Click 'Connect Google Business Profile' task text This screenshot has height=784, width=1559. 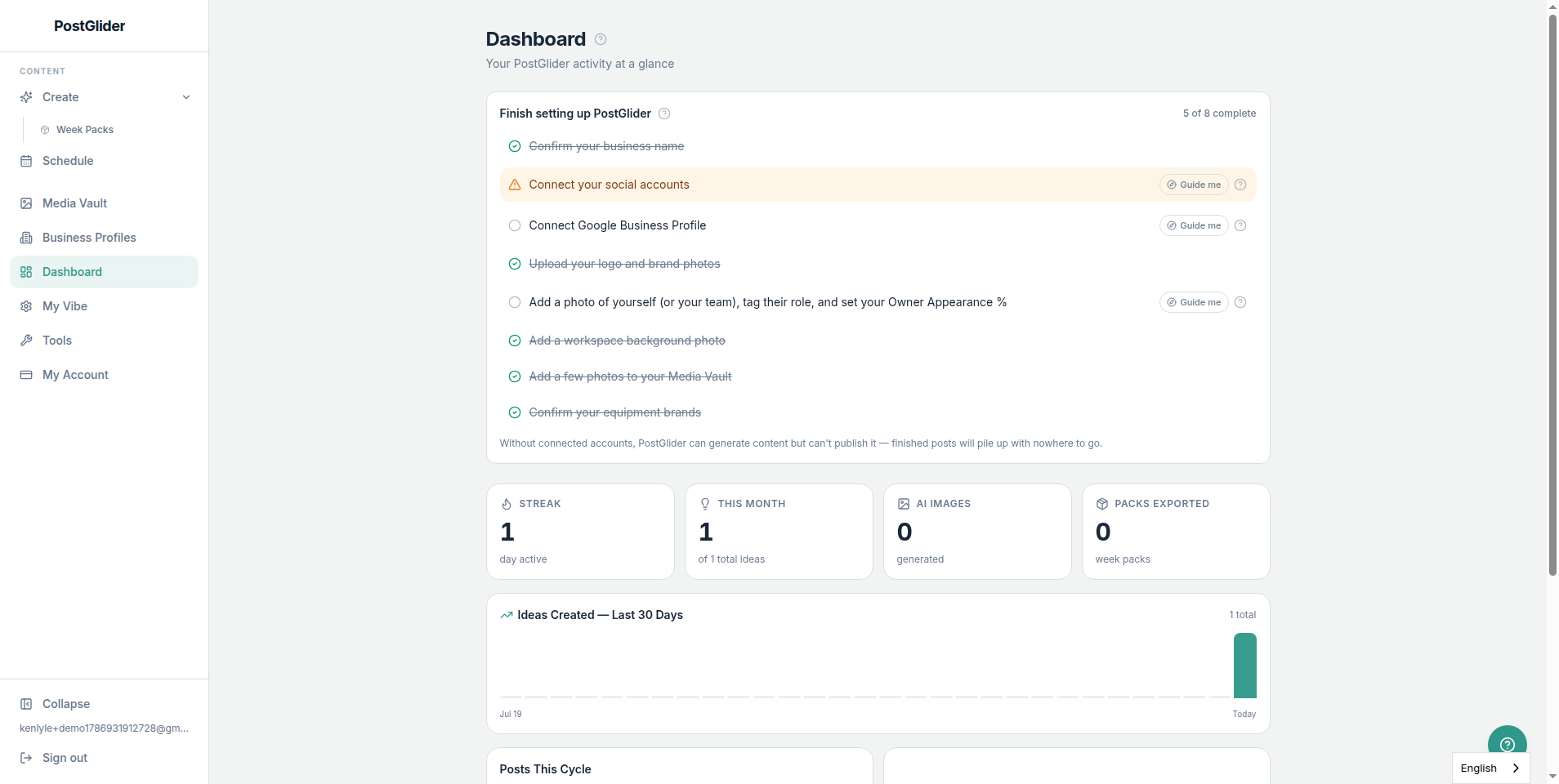click(x=617, y=225)
